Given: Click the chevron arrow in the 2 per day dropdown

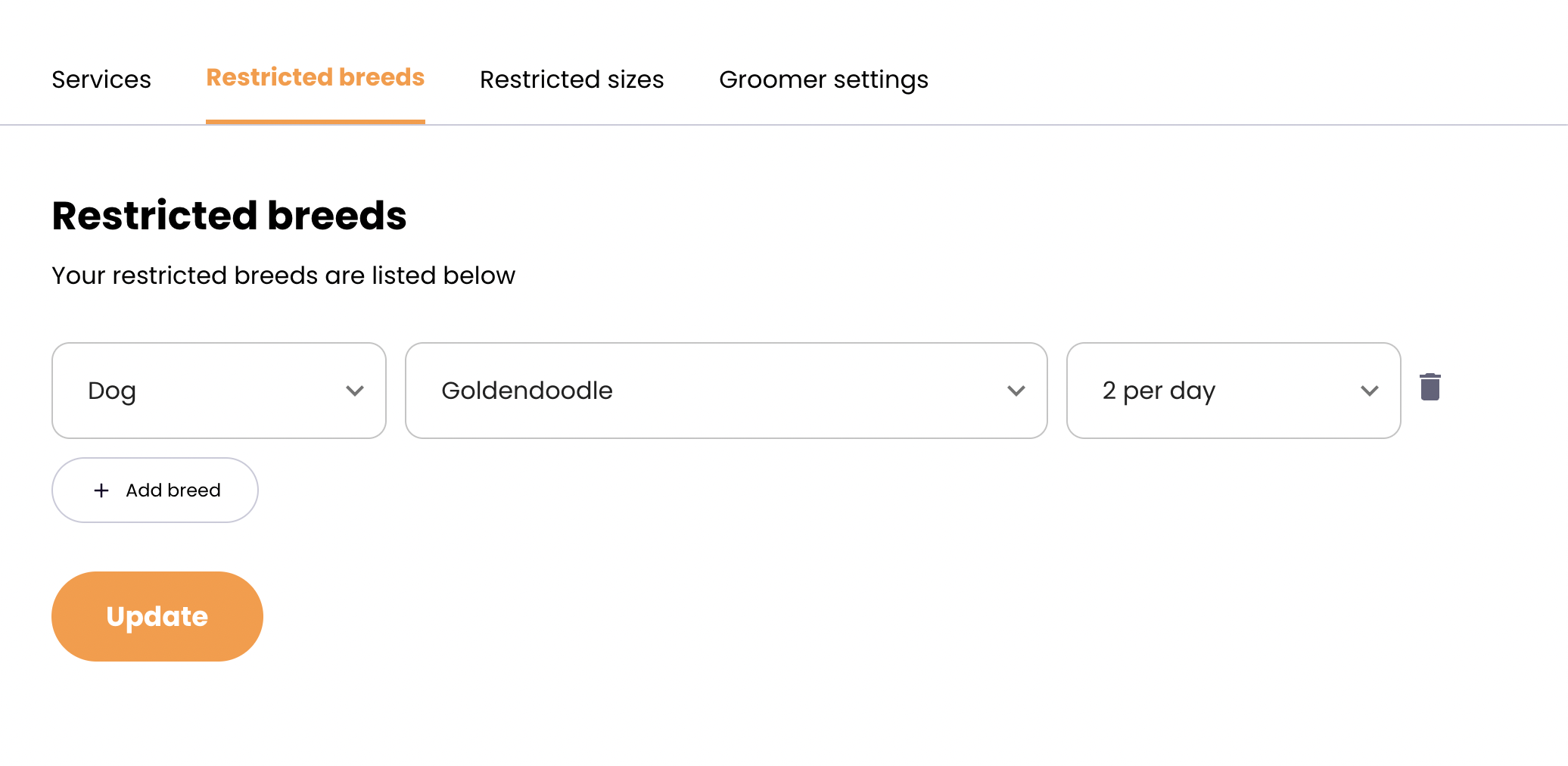Looking at the screenshot, I should (1369, 391).
